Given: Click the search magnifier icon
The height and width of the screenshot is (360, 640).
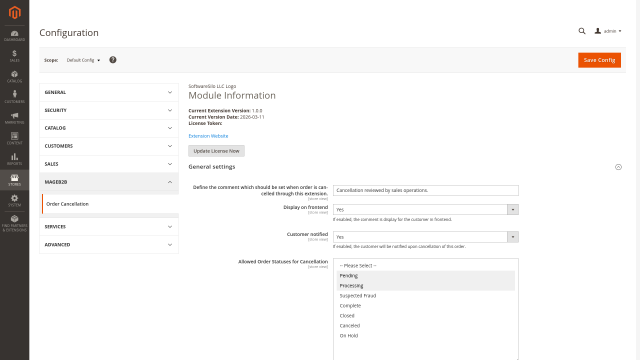Looking at the screenshot, I should [x=582, y=31].
